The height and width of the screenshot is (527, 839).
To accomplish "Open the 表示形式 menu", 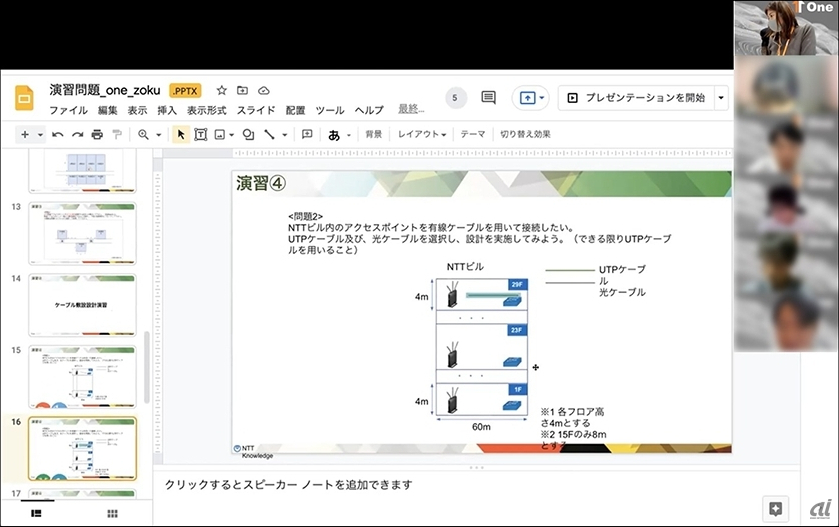I will (x=207, y=110).
